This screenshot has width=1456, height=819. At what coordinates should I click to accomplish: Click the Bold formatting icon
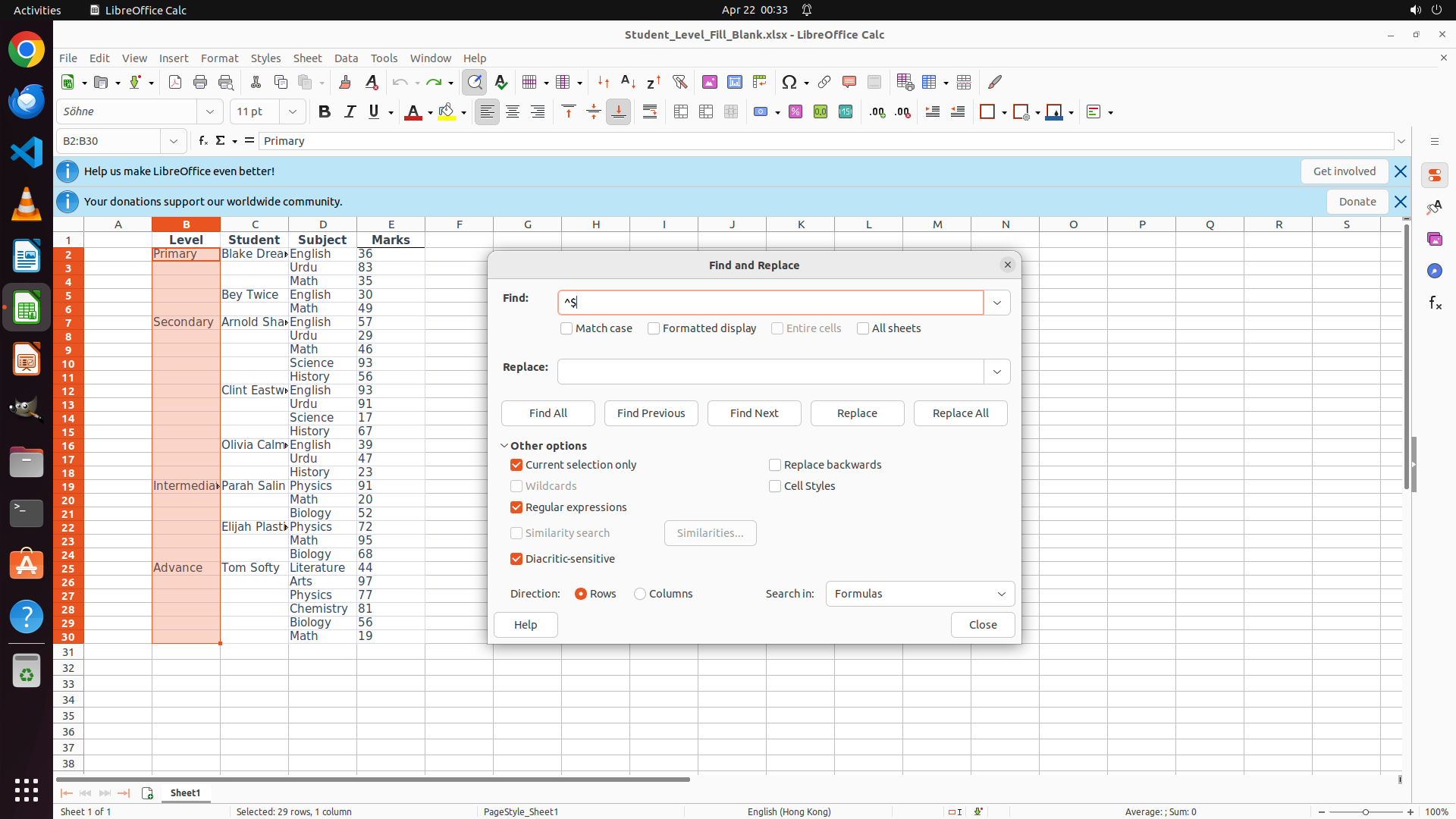[325, 112]
